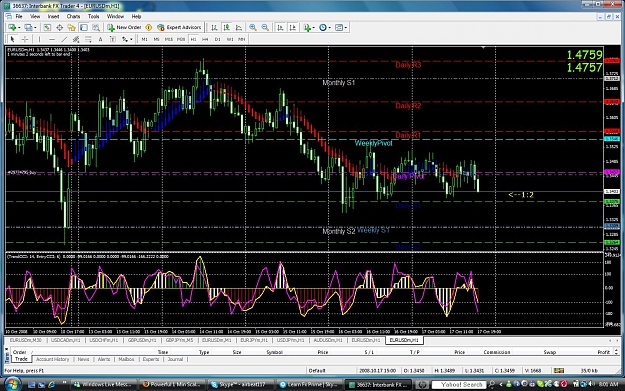625x391 pixels.
Task: Click the Monthly S1 level label
Action: coord(338,83)
